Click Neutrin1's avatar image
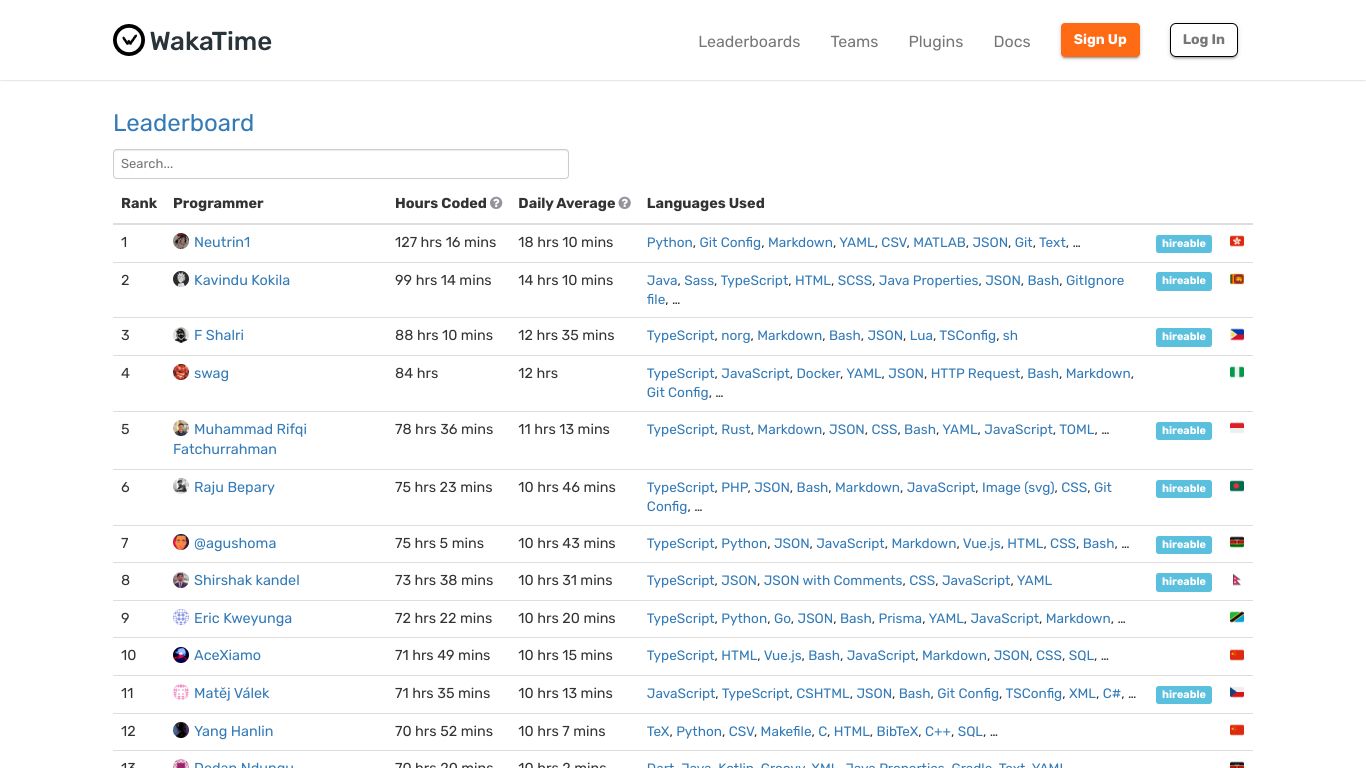The height and width of the screenshot is (768, 1366). pos(181,241)
